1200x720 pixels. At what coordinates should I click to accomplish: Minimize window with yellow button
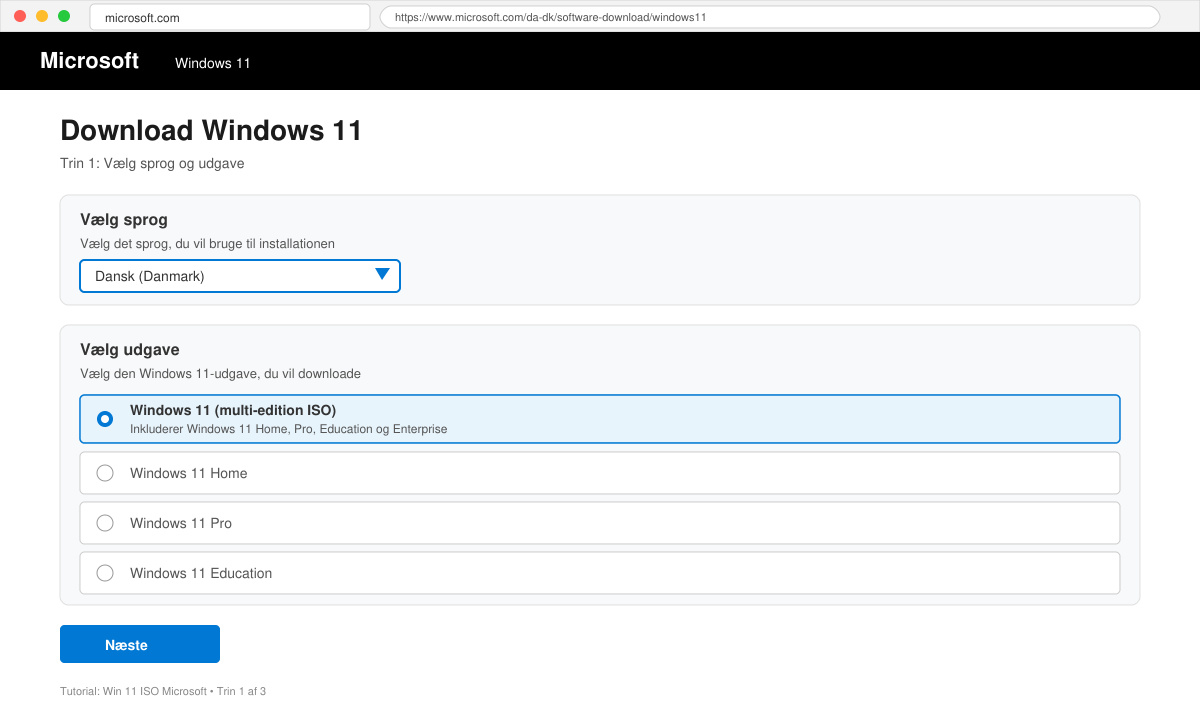tap(42, 16)
